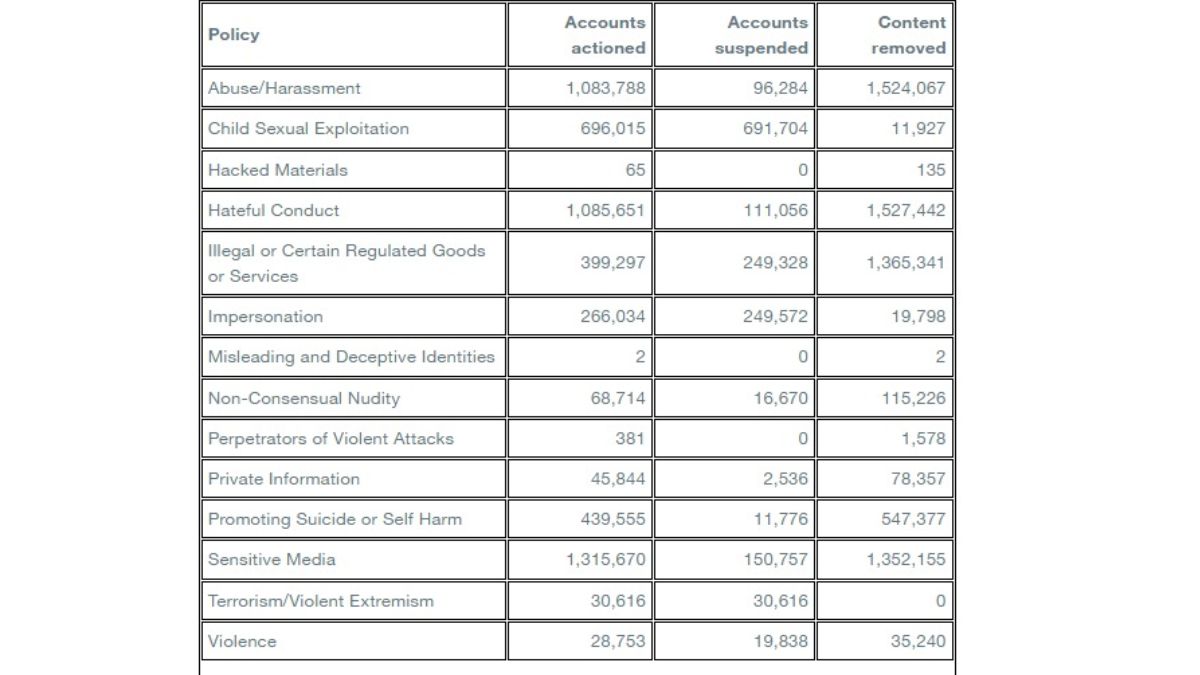Select Misleading and Deceptive Identities cell
The image size is (1200, 675).
pos(351,357)
